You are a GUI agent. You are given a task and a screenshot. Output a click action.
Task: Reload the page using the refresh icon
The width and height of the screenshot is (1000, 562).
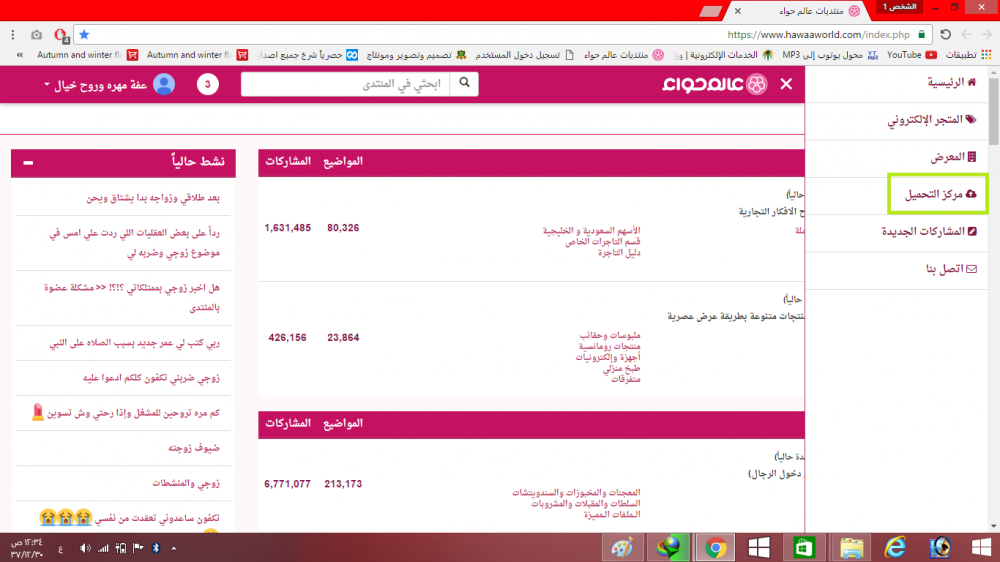click(946, 34)
